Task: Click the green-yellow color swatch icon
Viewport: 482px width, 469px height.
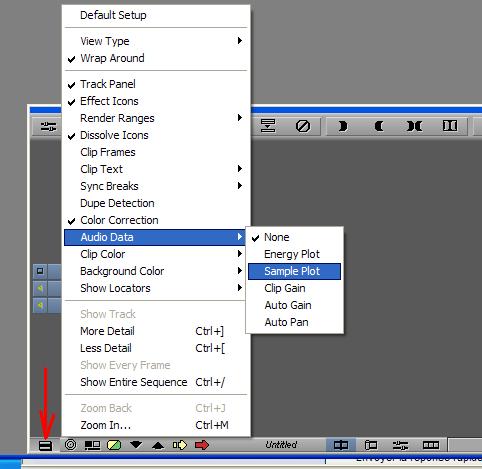Action: (114, 445)
